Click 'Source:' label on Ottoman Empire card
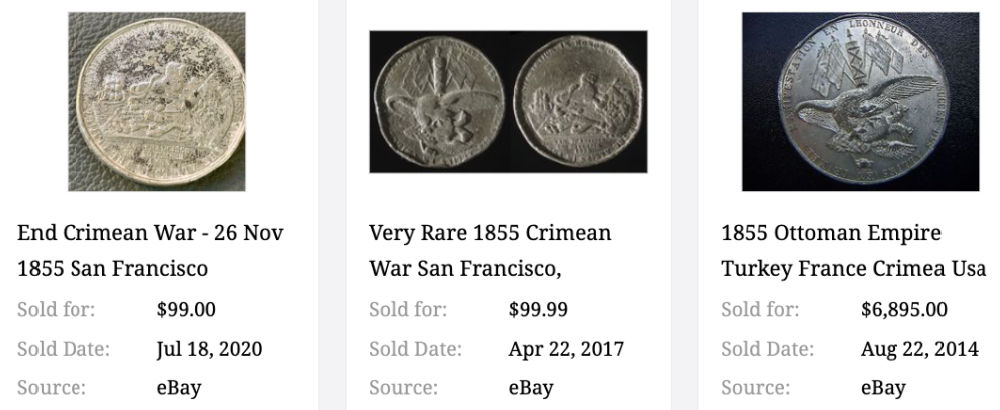Viewport: 1000px width, 410px height. pyautogui.click(x=754, y=388)
